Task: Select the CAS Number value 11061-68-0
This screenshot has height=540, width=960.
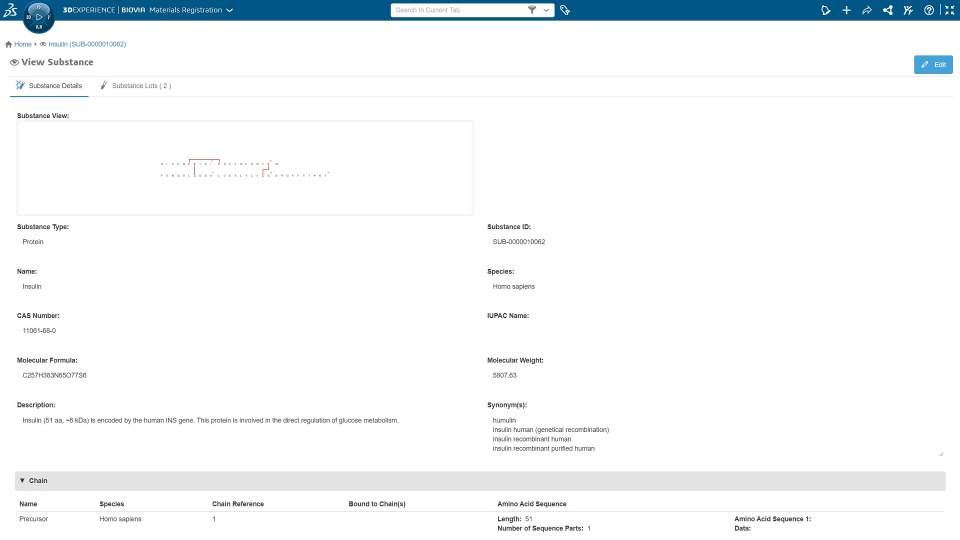Action: pyautogui.click(x=39, y=331)
